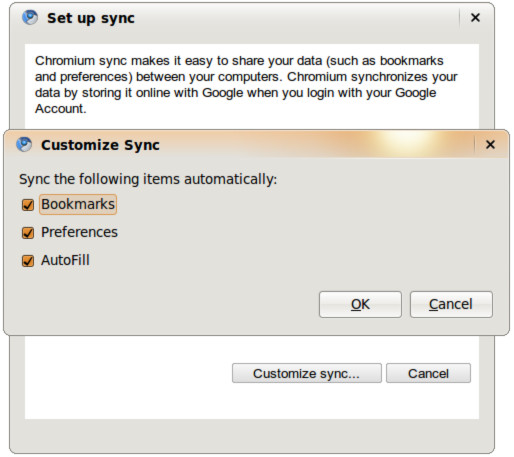Close the Set up sync window

tap(475, 17)
